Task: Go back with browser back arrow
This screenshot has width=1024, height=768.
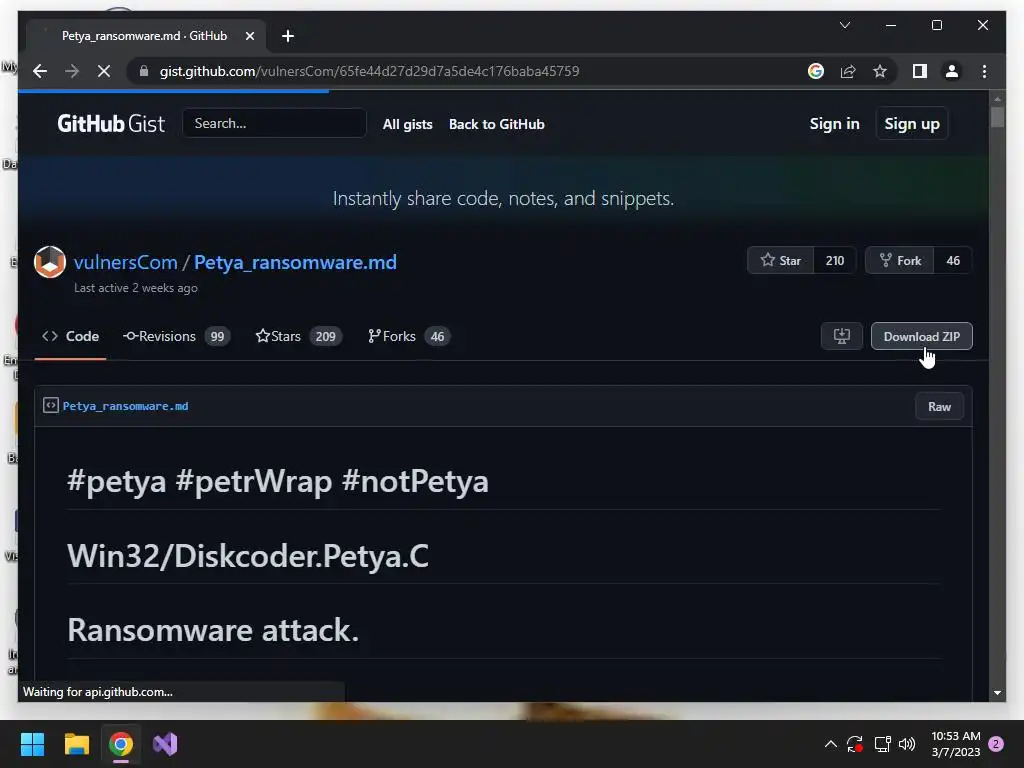Action: tap(40, 71)
